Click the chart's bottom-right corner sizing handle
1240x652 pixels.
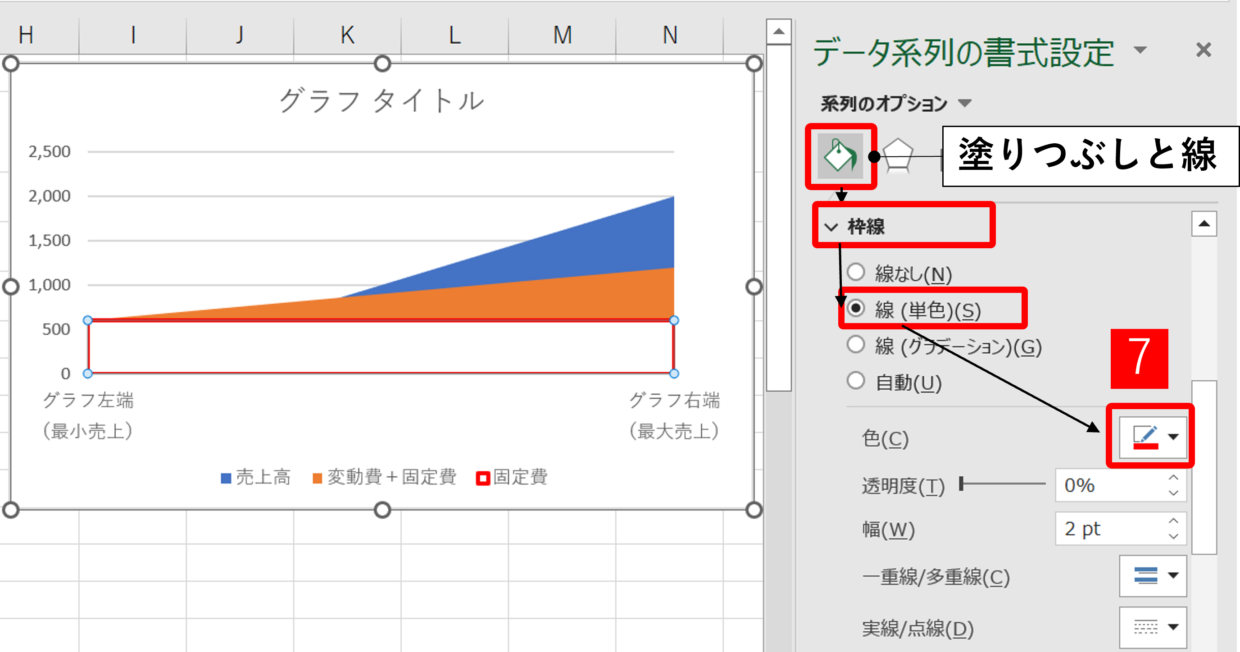click(x=754, y=510)
